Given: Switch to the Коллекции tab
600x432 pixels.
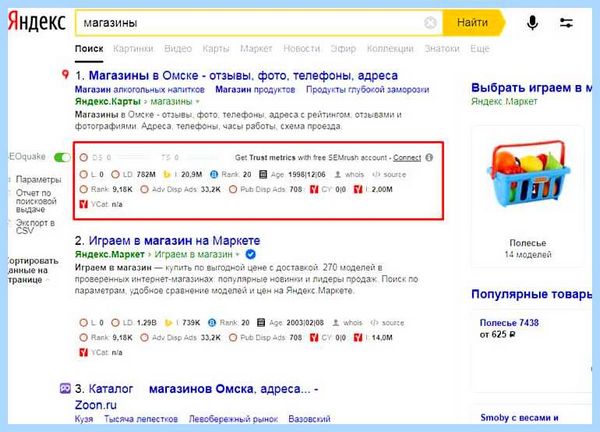Looking at the screenshot, I should pyautogui.click(x=390, y=49).
